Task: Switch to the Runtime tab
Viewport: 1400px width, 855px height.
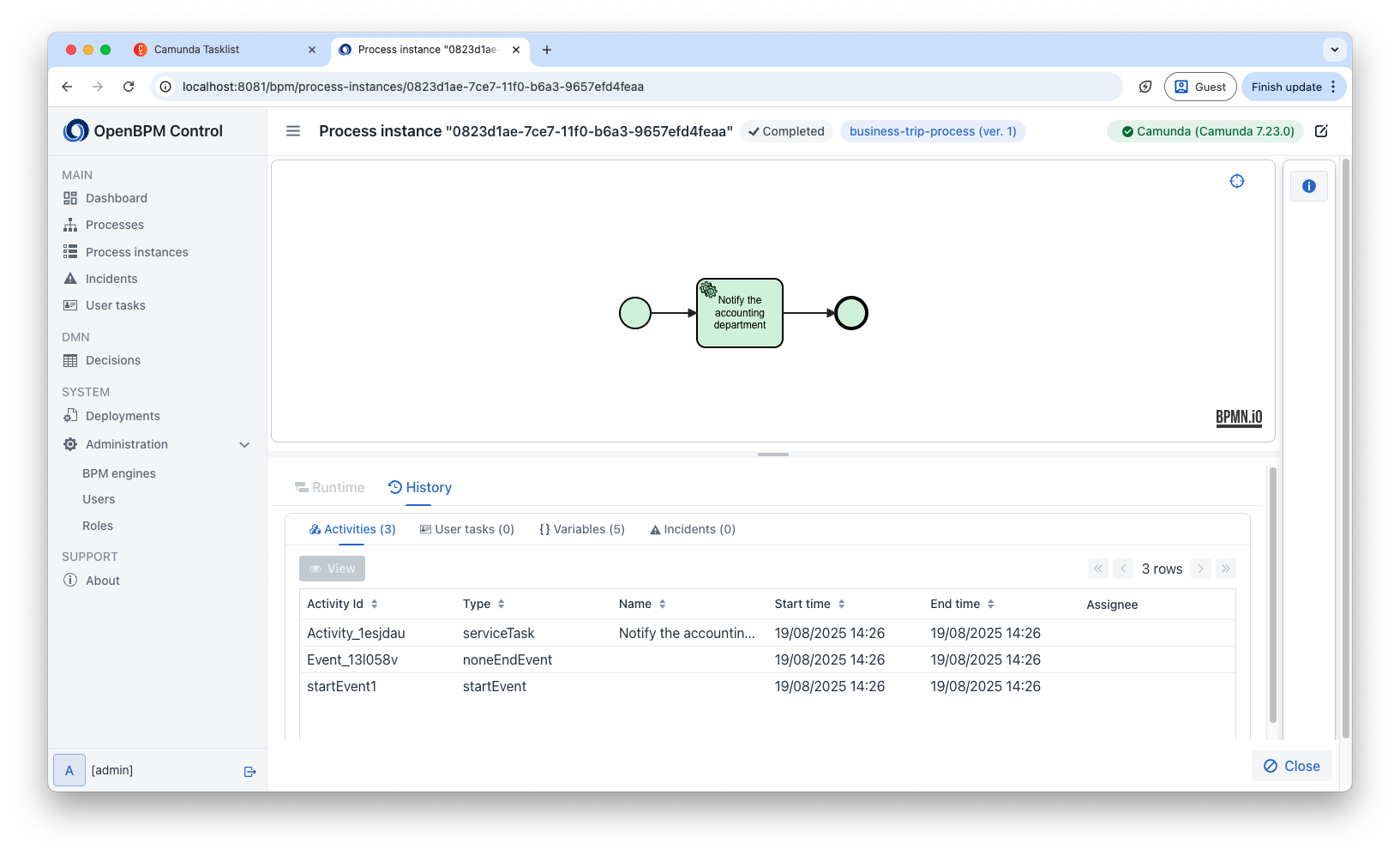Action: pyautogui.click(x=330, y=487)
